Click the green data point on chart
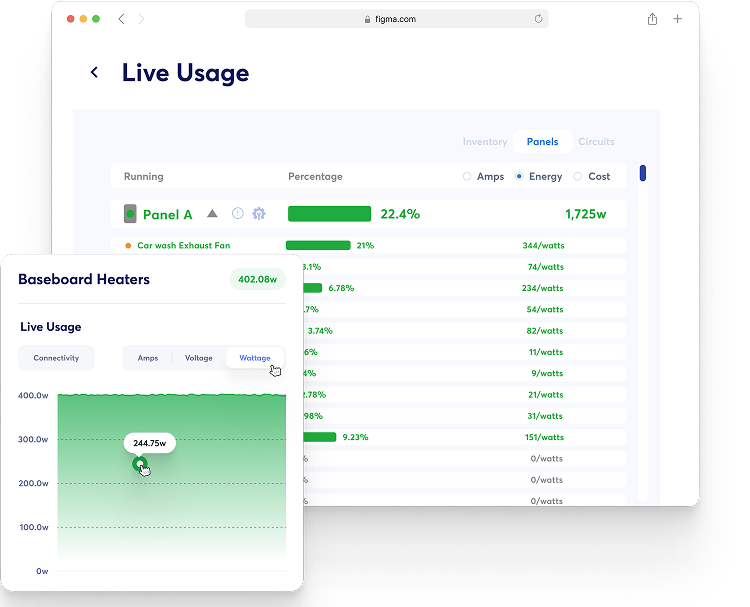Viewport: 750px width, 607px height. point(140,464)
